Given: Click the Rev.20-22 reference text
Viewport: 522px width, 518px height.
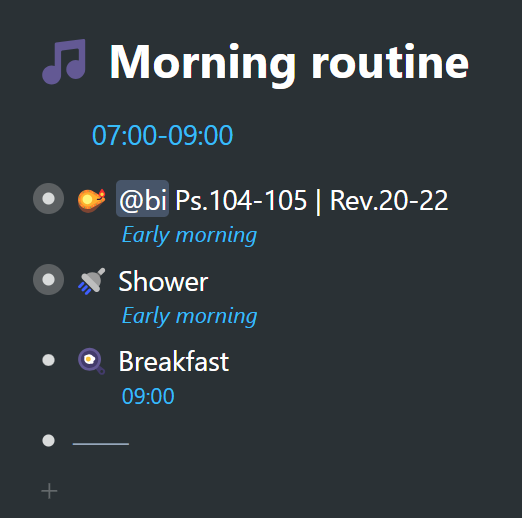Looking at the screenshot, I should click(x=389, y=200).
